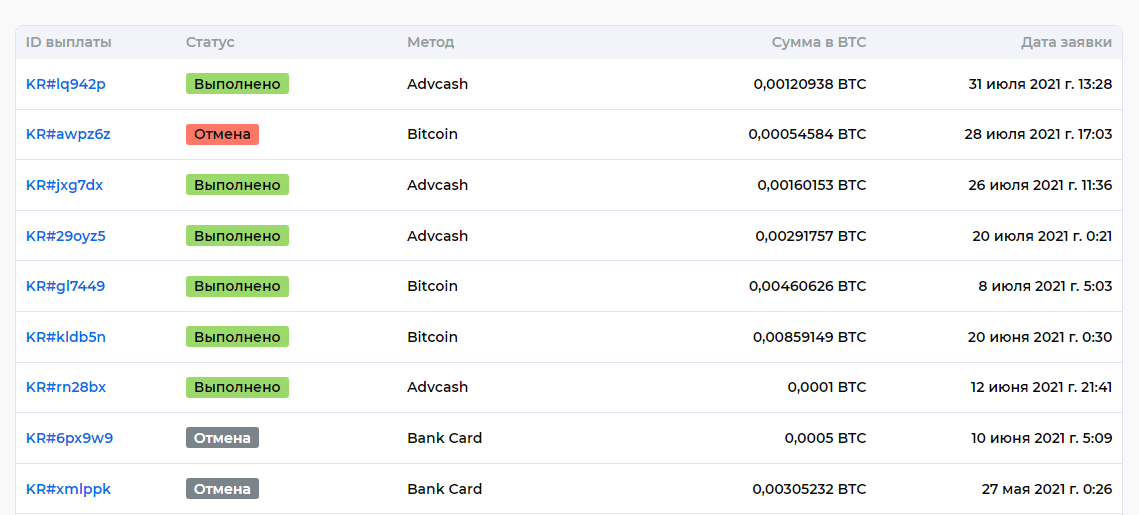Click the 'Дата заявки' column header
1139x515 pixels.
tap(1066, 42)
